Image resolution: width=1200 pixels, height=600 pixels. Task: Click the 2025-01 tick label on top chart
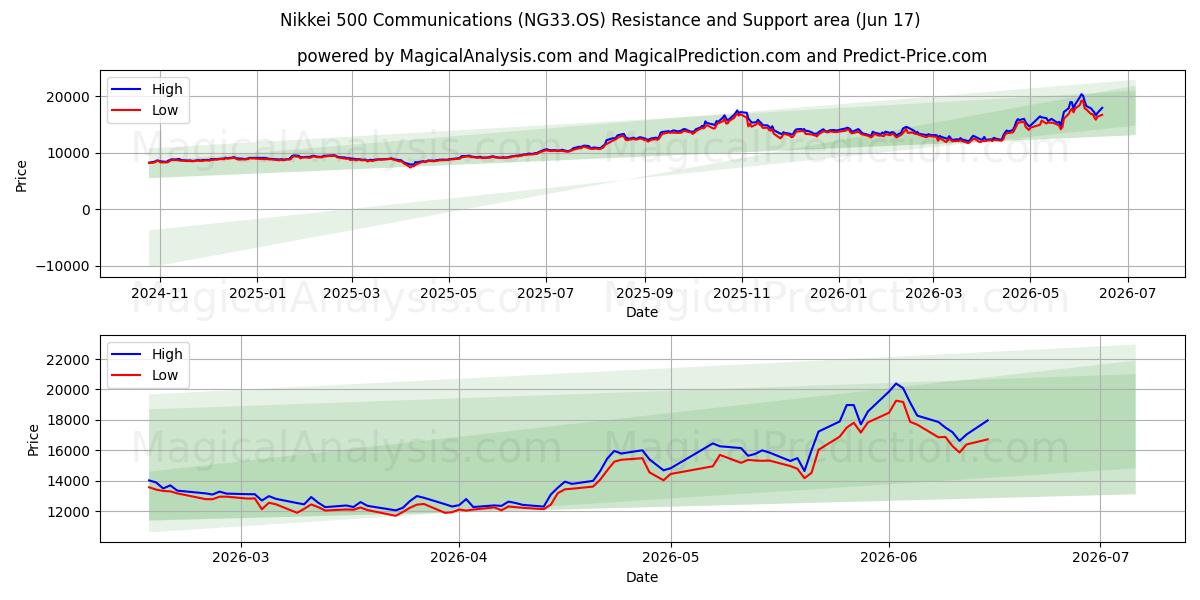click(257, 293)
